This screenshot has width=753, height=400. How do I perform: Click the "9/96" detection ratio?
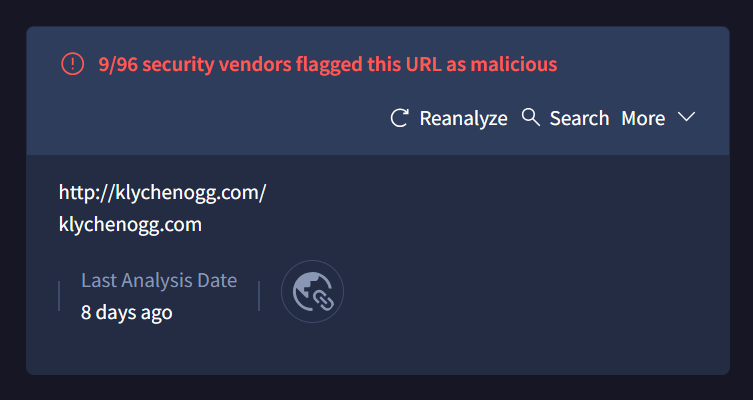click(x=118, y=64)
